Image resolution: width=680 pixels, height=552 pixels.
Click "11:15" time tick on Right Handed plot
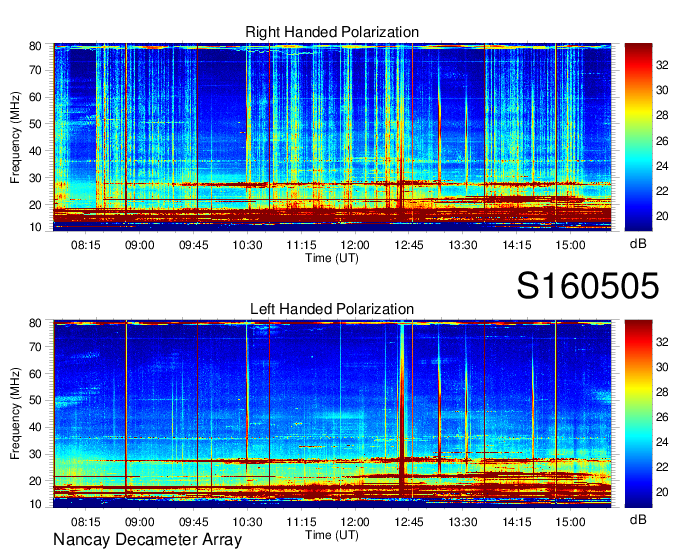301,245
